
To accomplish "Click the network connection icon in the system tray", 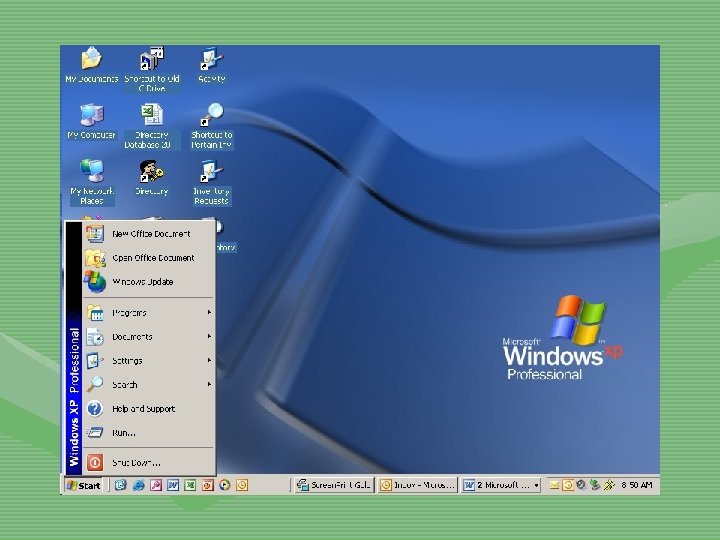I will (x=595, y=485).
